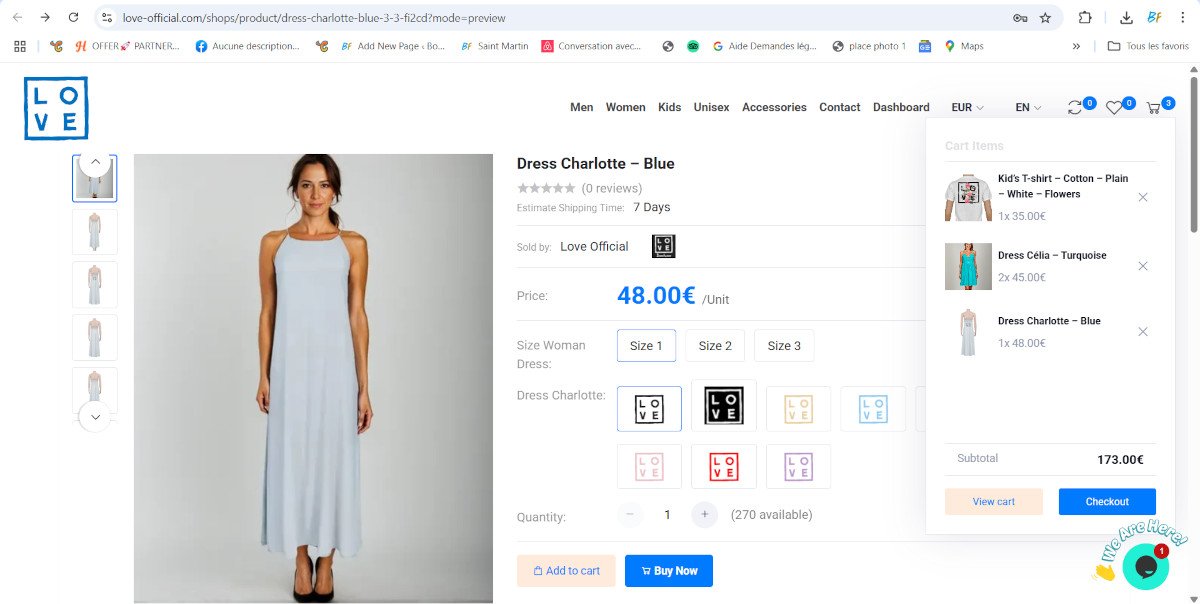Select Size 3 option
Viewport: 1200px width, 604px height.
pos(784,346)
